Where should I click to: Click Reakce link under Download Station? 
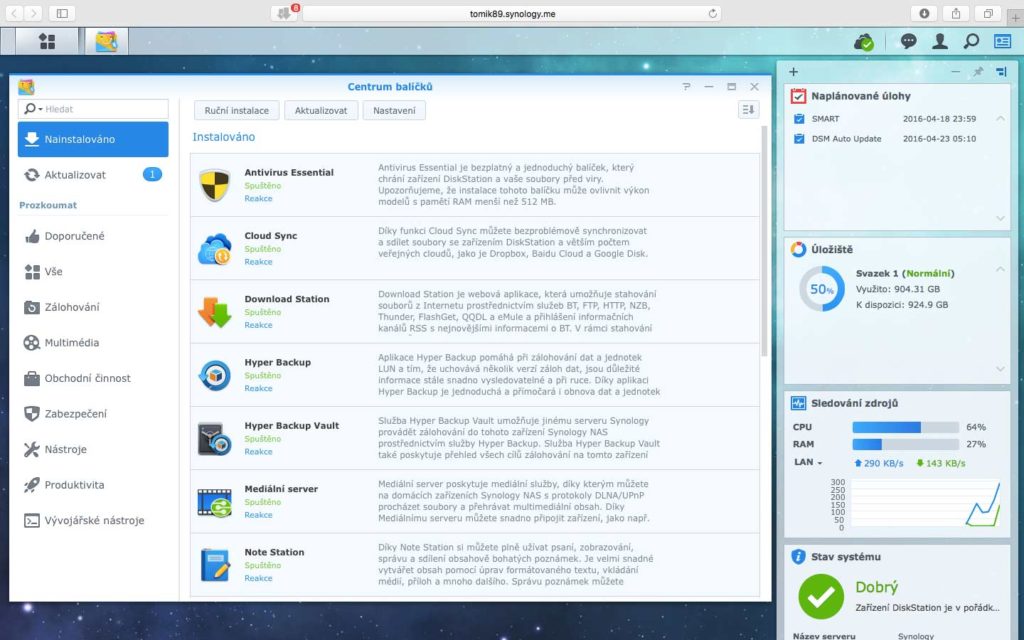[258, 325]
